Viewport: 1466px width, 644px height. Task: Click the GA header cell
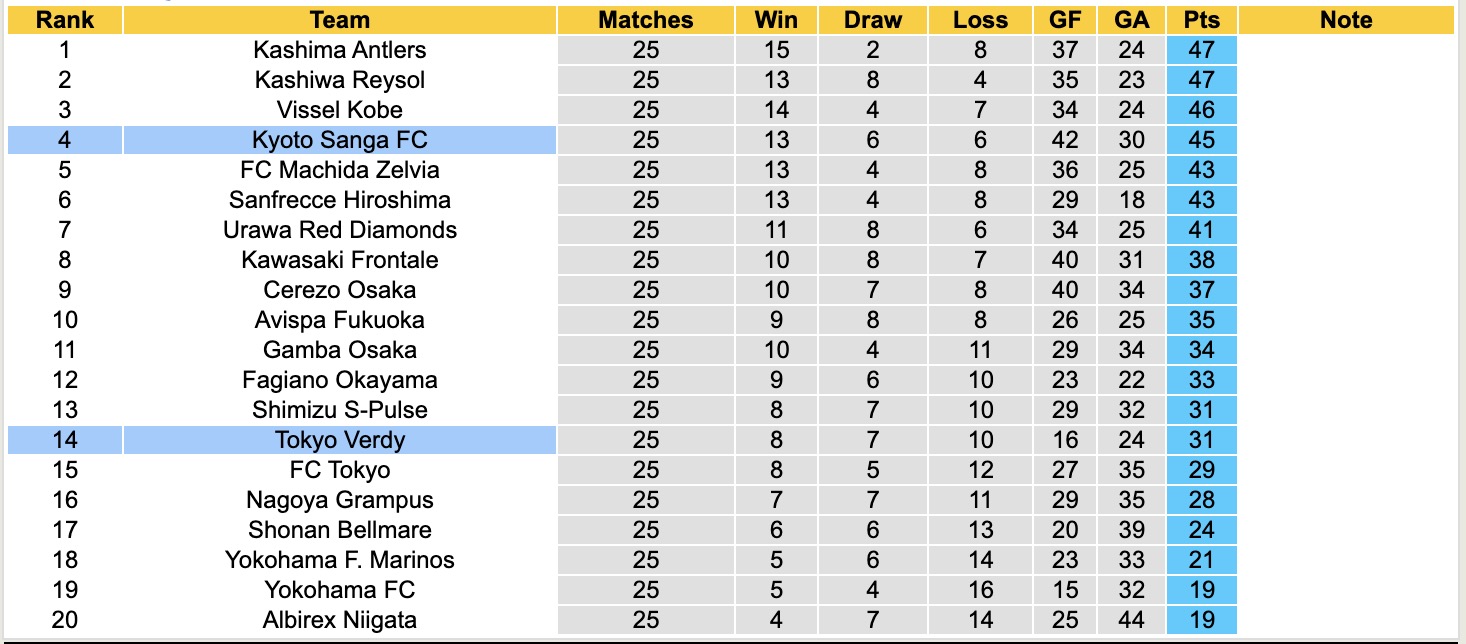(x=1131, y=20)
